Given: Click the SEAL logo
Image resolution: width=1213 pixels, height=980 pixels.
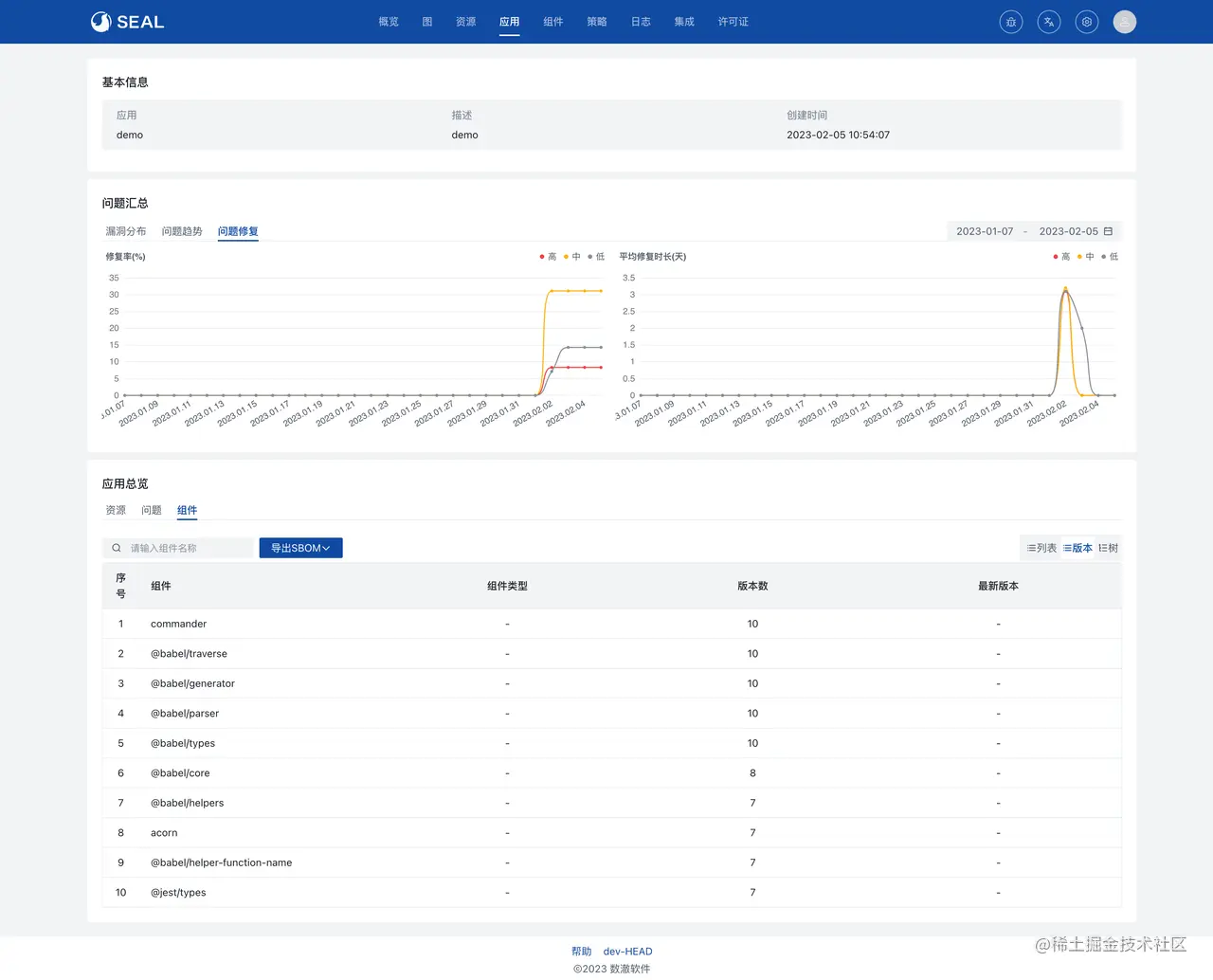Looking at the screenshot, I should (x=127, y=22).
